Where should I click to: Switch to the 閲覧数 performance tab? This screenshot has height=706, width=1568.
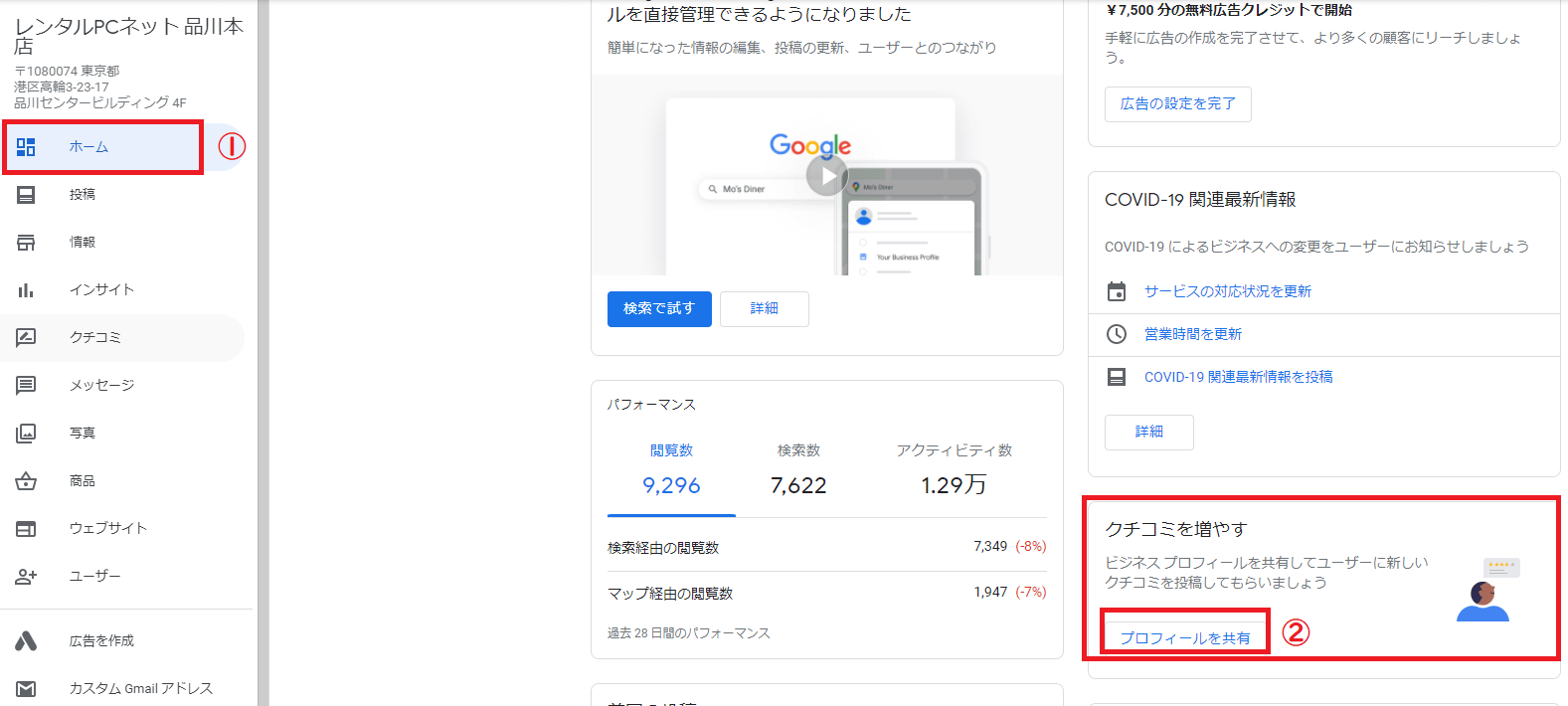pos(671,469)
